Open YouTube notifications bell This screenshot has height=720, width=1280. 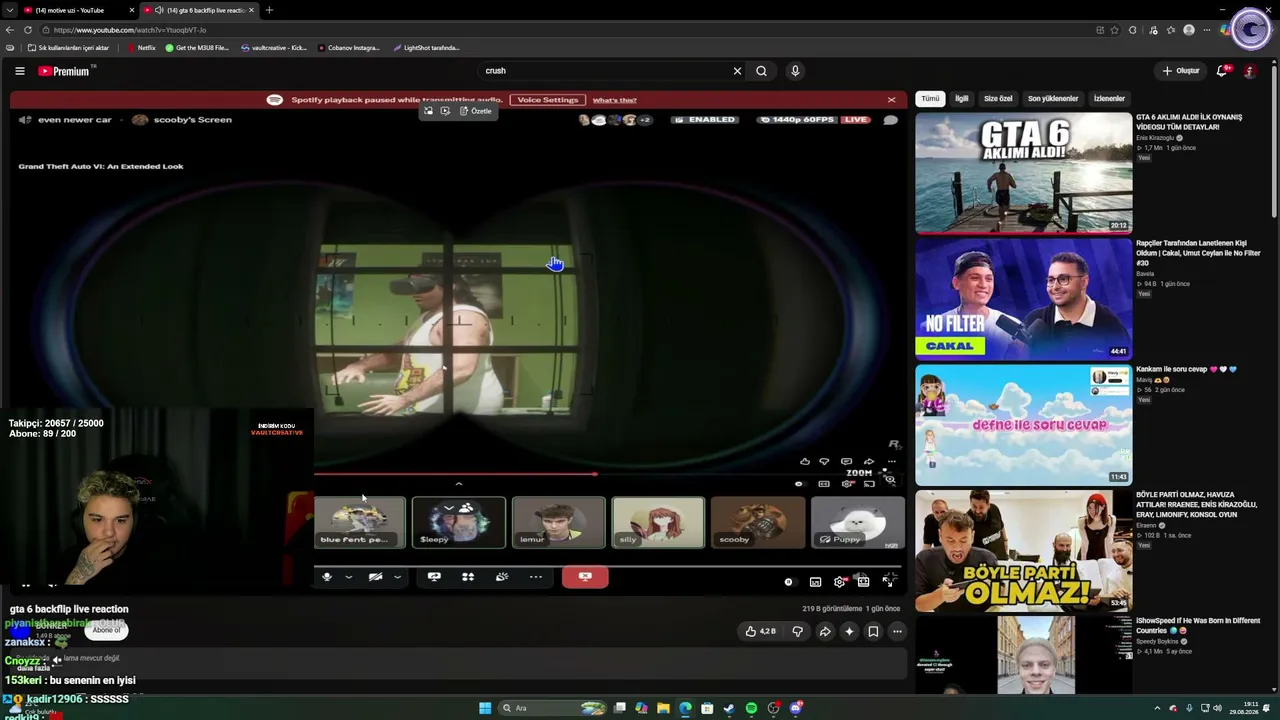1222,71
